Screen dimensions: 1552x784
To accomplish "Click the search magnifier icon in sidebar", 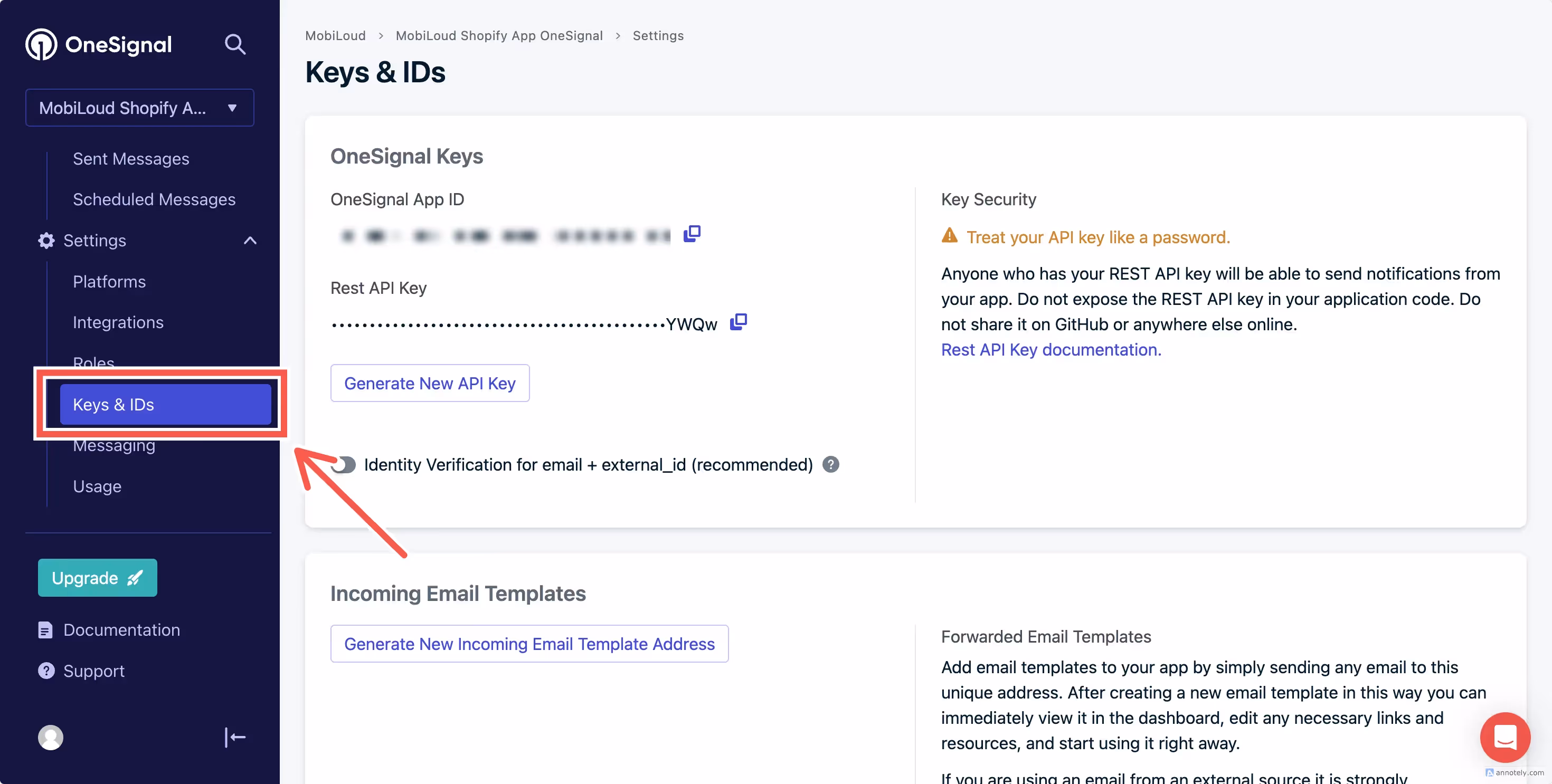I will click(x=234, y=44).
